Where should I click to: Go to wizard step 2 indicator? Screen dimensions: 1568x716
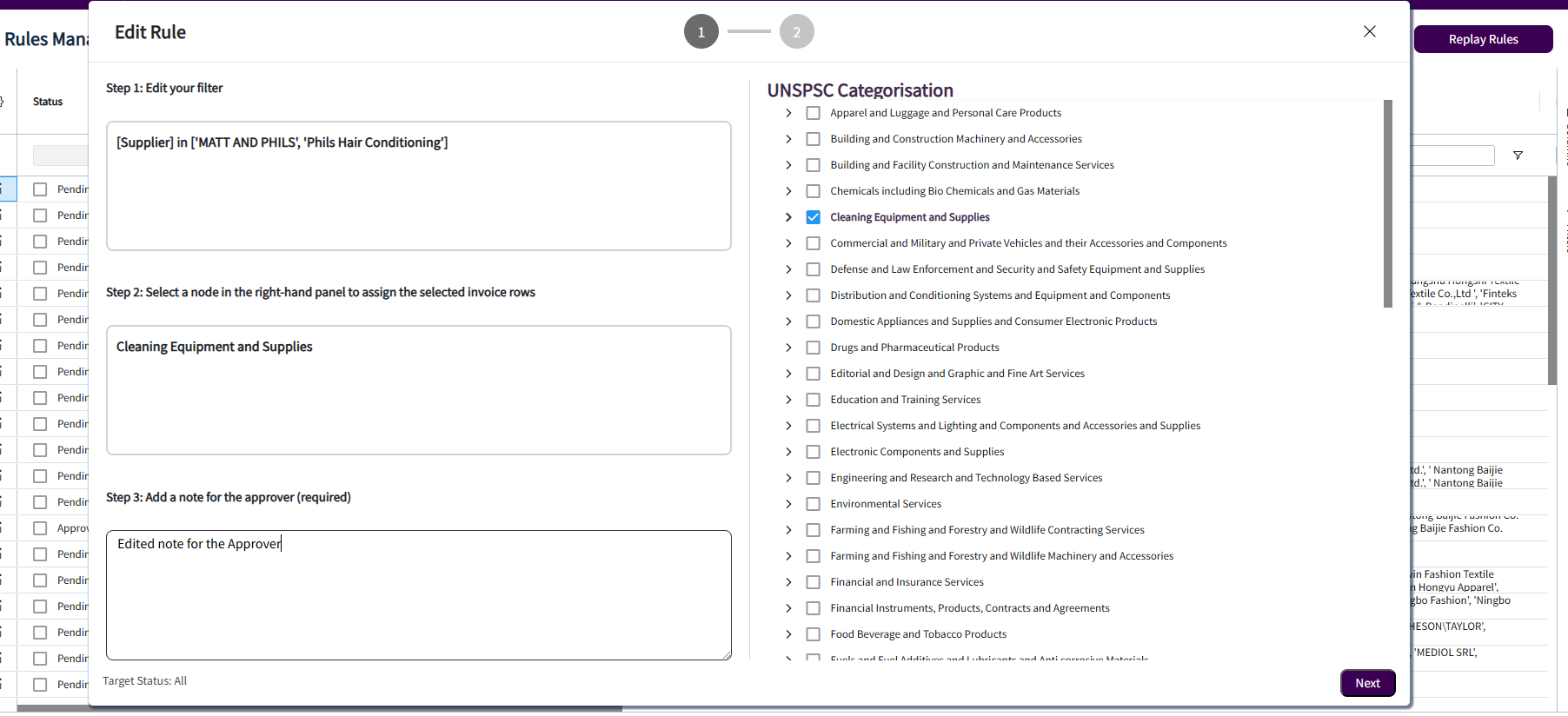click(x=797, y=32)
